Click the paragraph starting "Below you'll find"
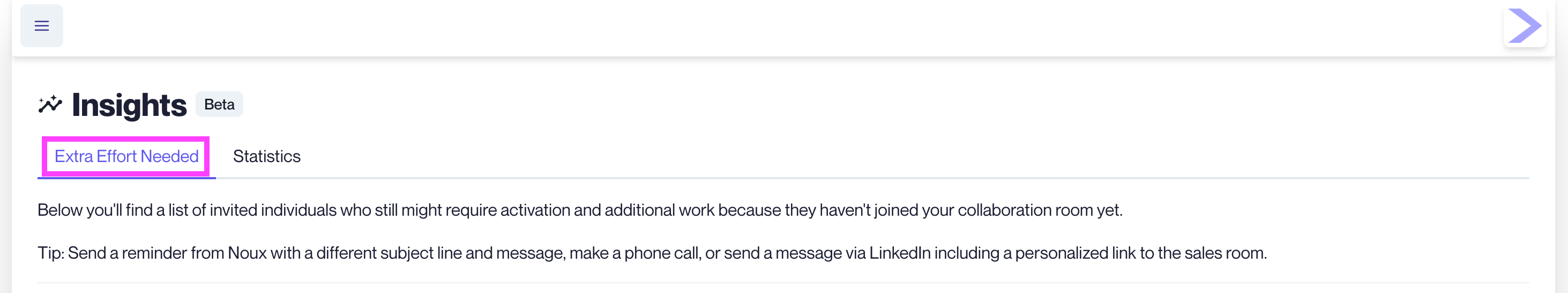The height and width of the screenshot is (293, 1568). pyautogui.click(x=579, y=210)
